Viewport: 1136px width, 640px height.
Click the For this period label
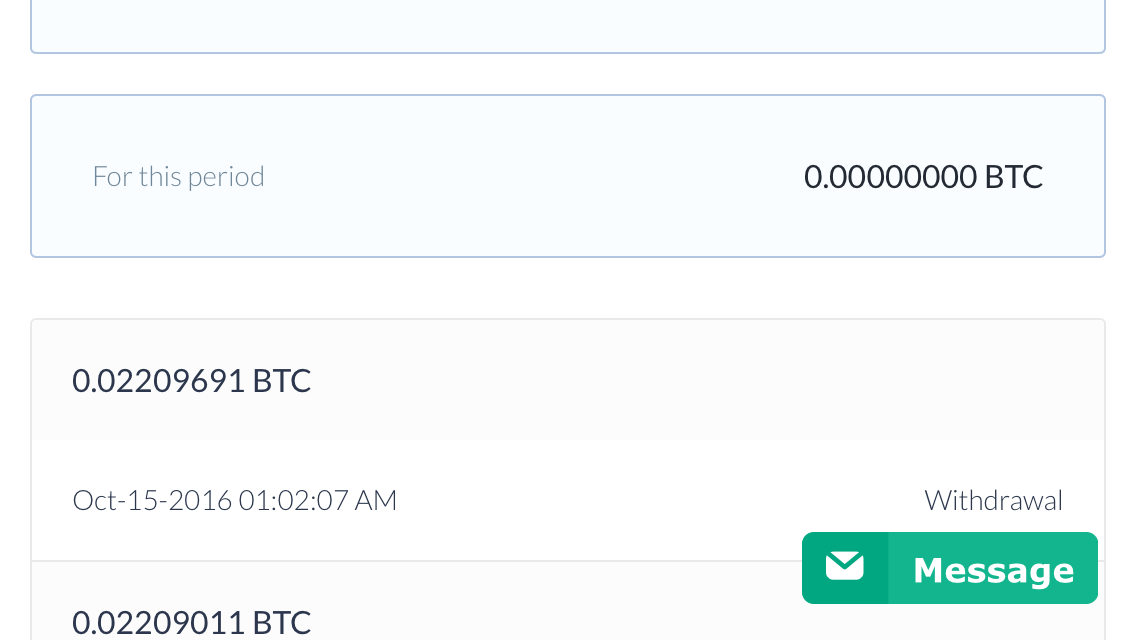[x=178, y=176]
